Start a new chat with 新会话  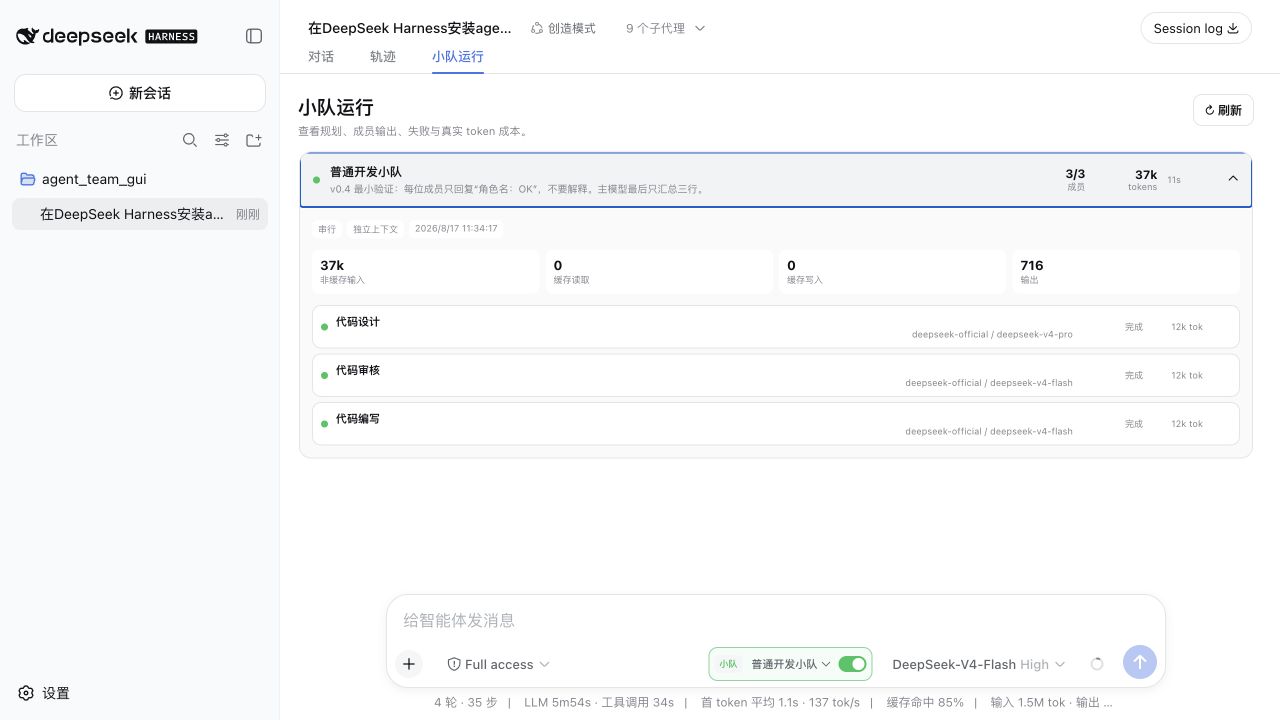140,93
